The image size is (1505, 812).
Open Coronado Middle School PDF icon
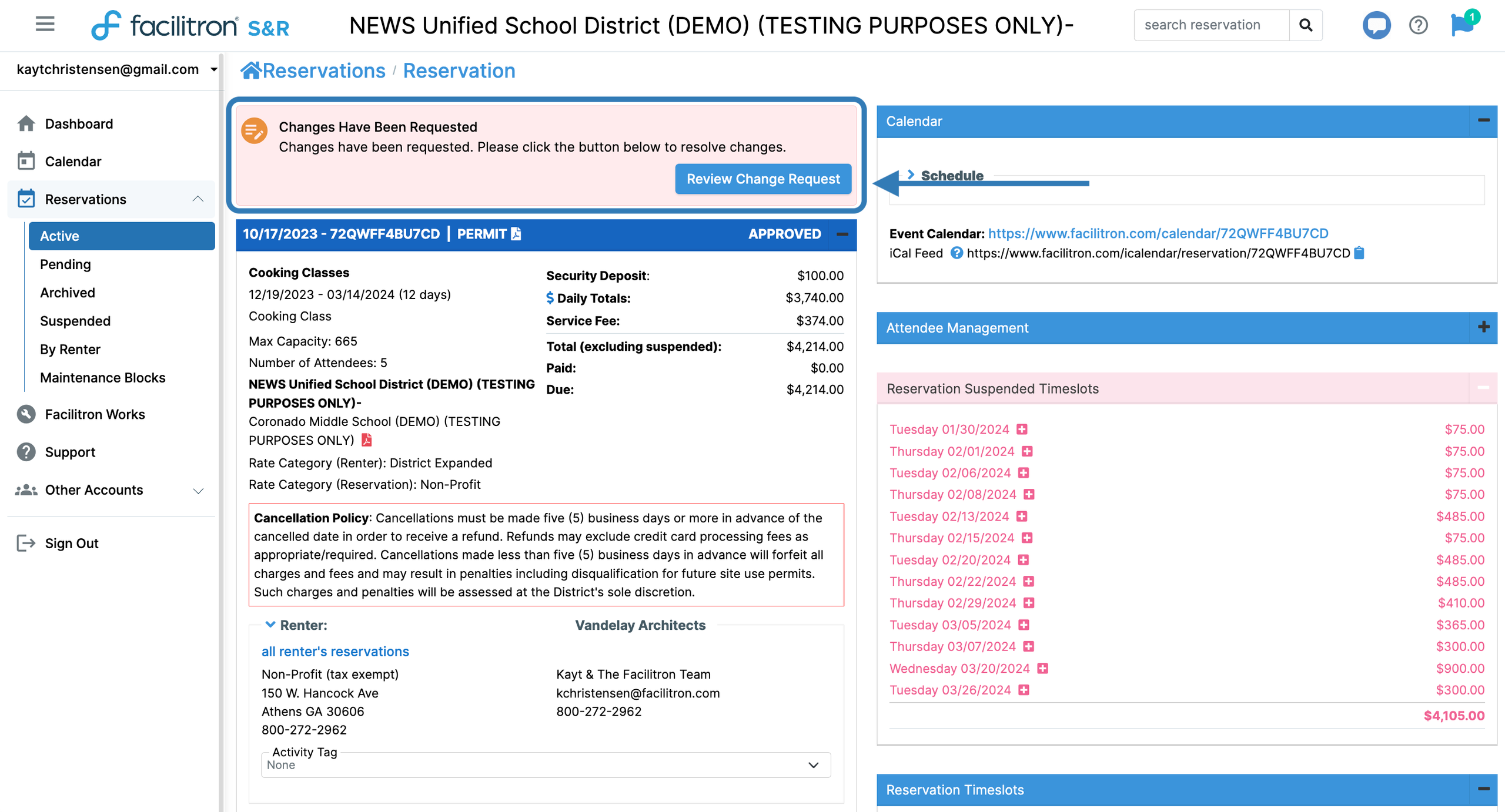click(367, 440)
